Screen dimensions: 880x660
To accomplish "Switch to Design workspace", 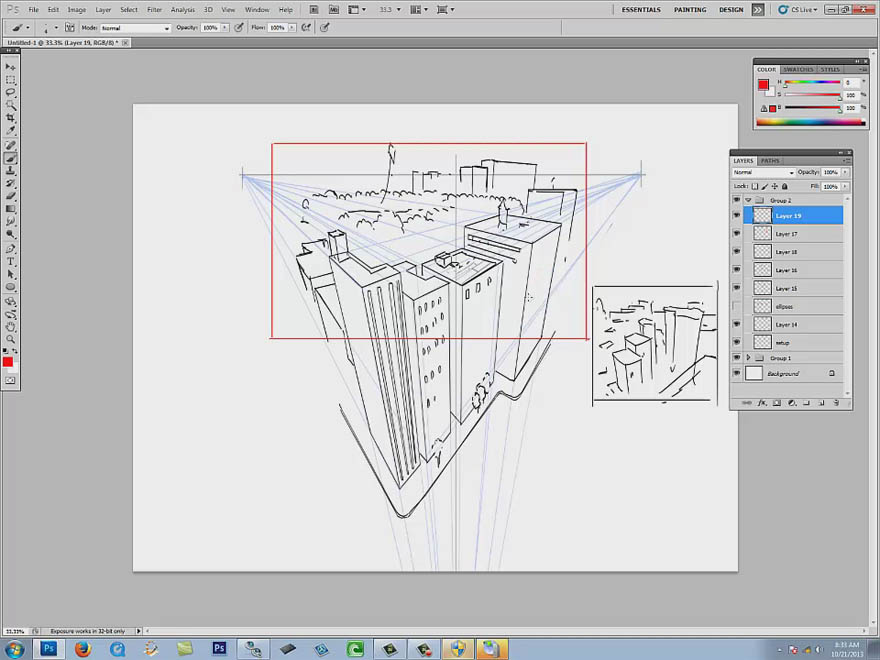I will (731, 10).
